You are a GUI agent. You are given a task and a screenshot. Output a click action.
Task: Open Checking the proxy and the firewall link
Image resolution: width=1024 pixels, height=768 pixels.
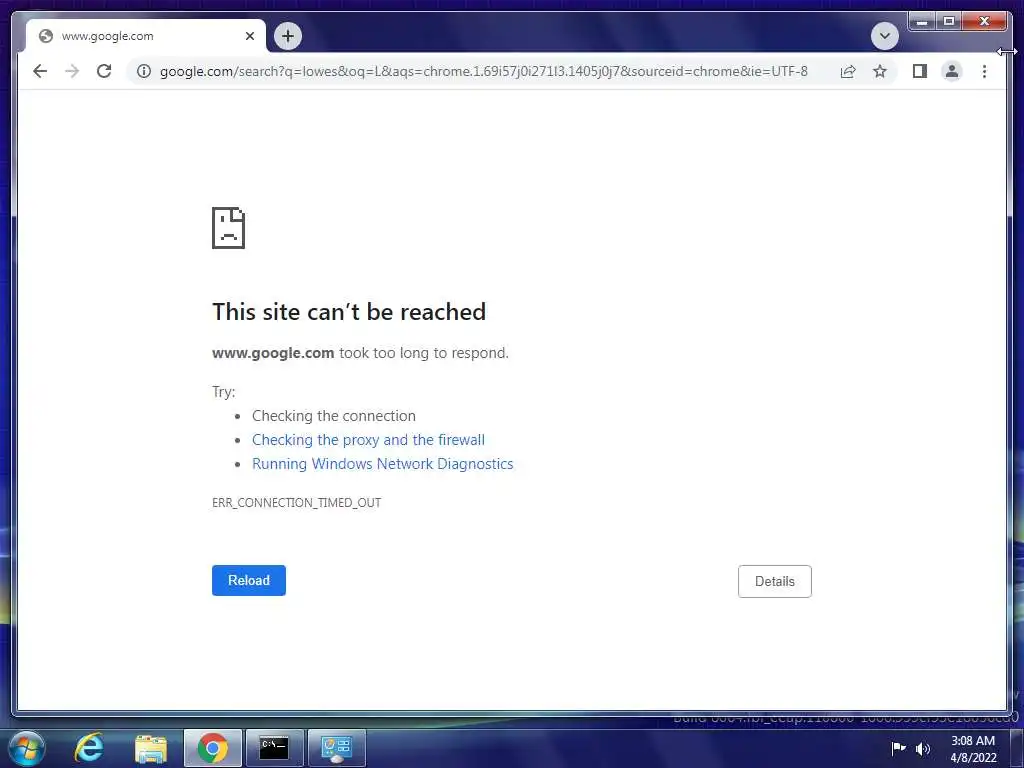(368, 440)
